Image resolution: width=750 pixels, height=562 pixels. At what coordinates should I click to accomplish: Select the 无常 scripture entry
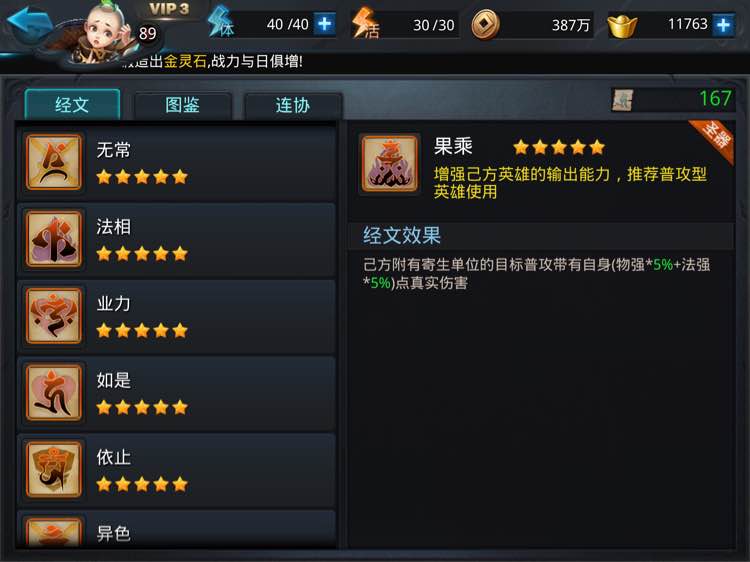coord(176,162)
